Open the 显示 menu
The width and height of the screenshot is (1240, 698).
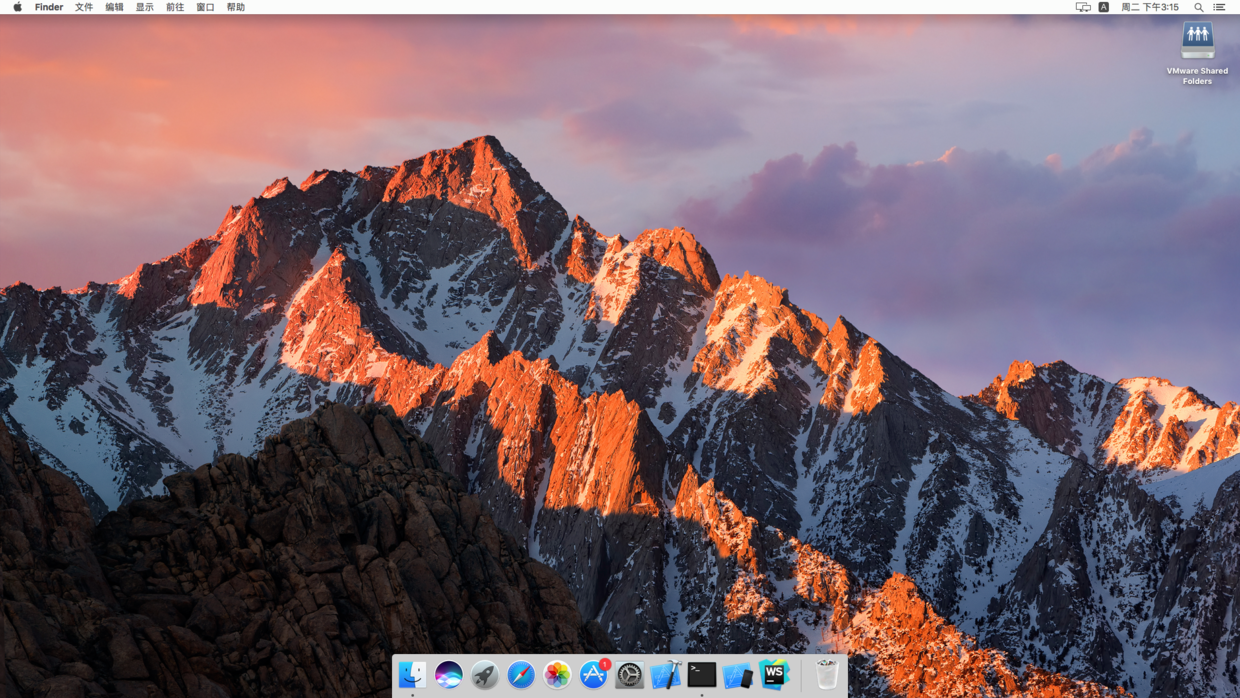(x=145, y=7)
